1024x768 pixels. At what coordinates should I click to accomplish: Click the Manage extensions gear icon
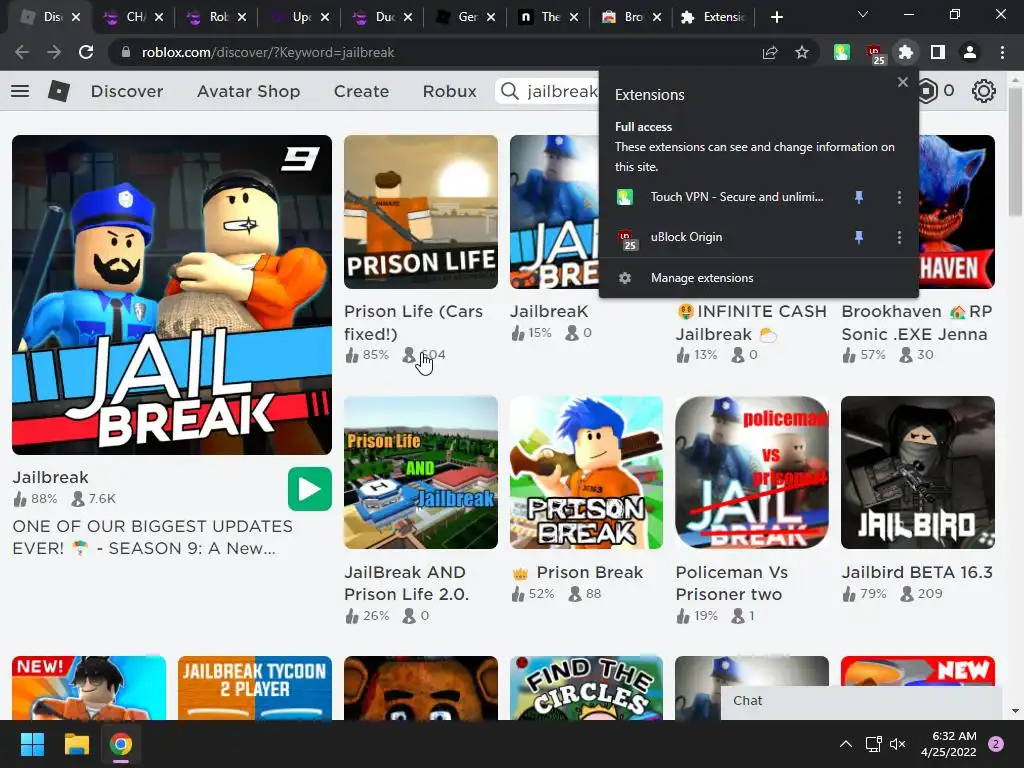coord(625,278)
